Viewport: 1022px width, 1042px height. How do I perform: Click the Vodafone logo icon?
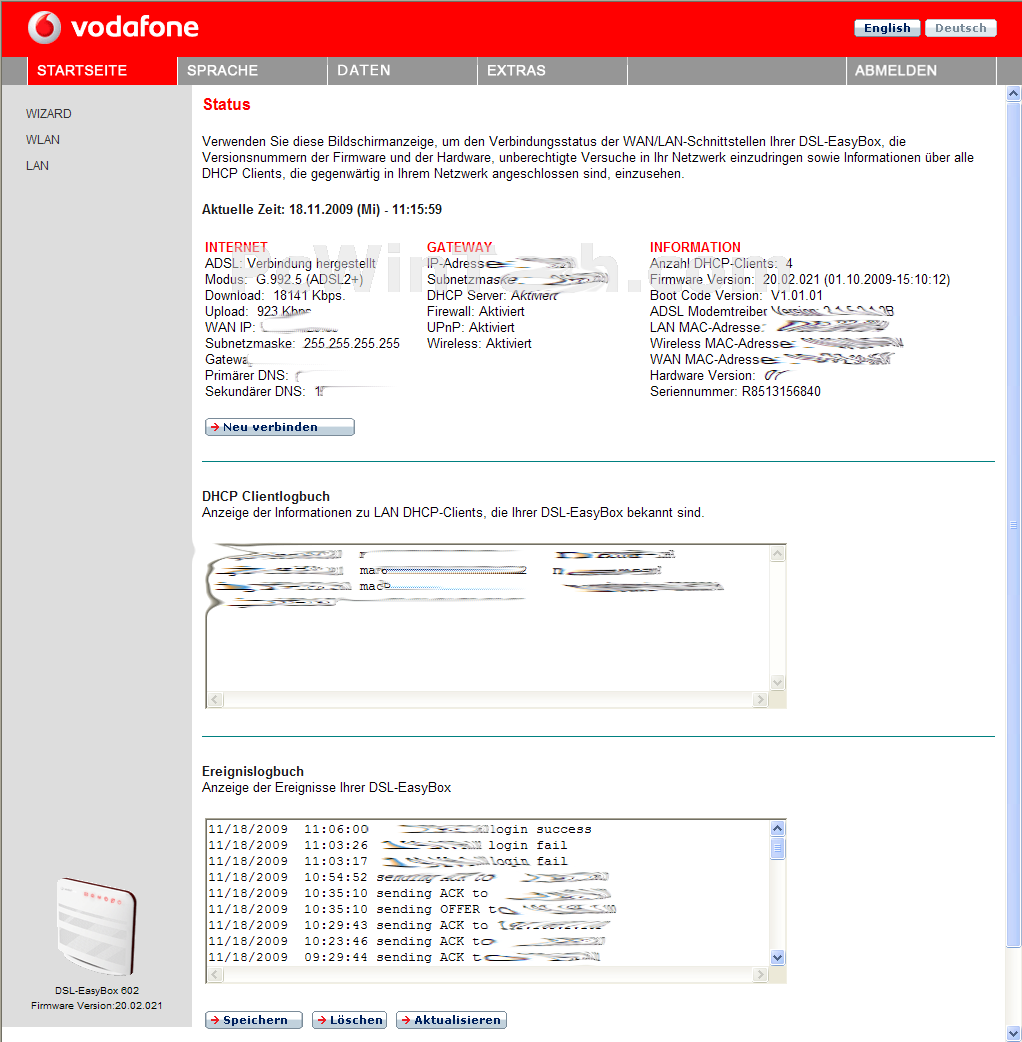click(x=45, y=27)
